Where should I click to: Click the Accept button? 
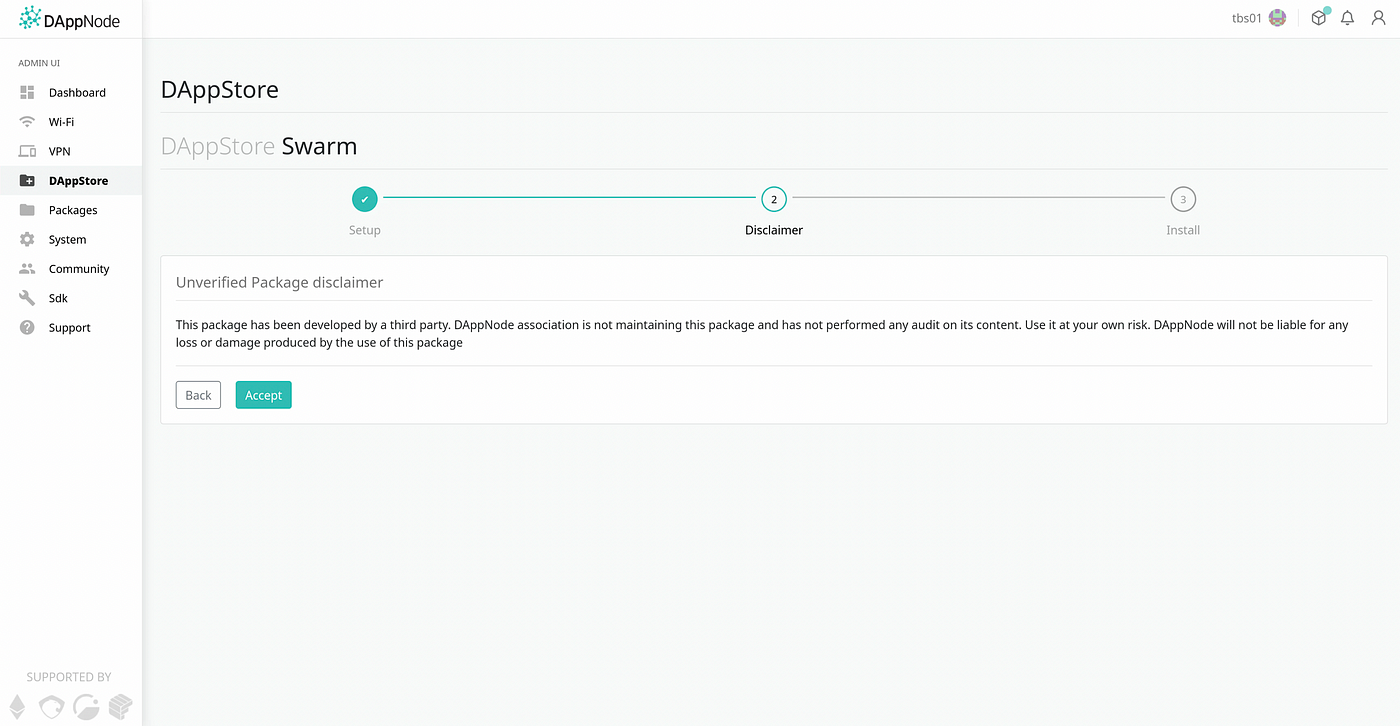[x=263, y=395]
